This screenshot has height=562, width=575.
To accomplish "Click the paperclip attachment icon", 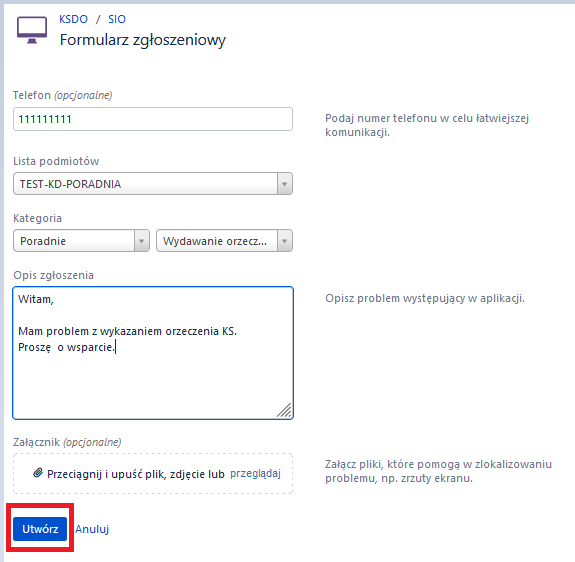I will point(38,473).
